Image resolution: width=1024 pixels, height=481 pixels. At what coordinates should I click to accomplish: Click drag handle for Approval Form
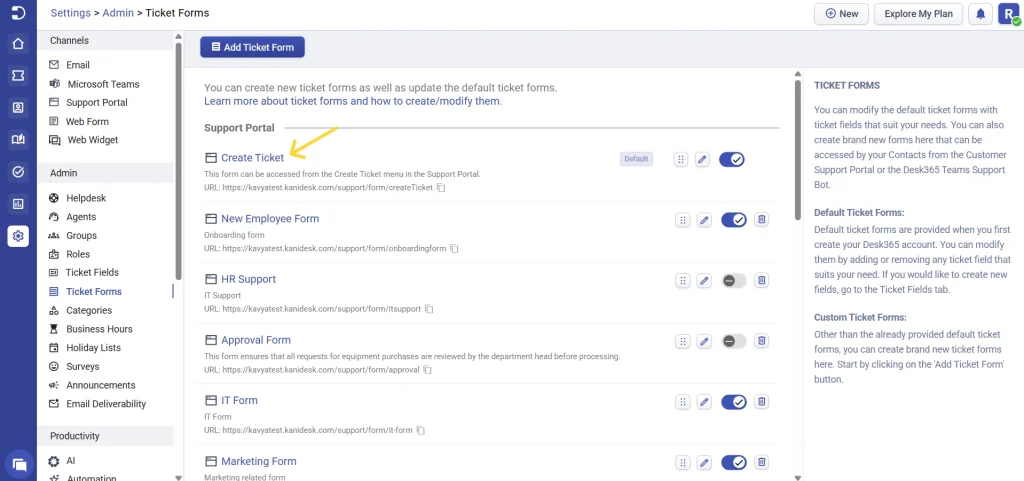click(682, 341)
